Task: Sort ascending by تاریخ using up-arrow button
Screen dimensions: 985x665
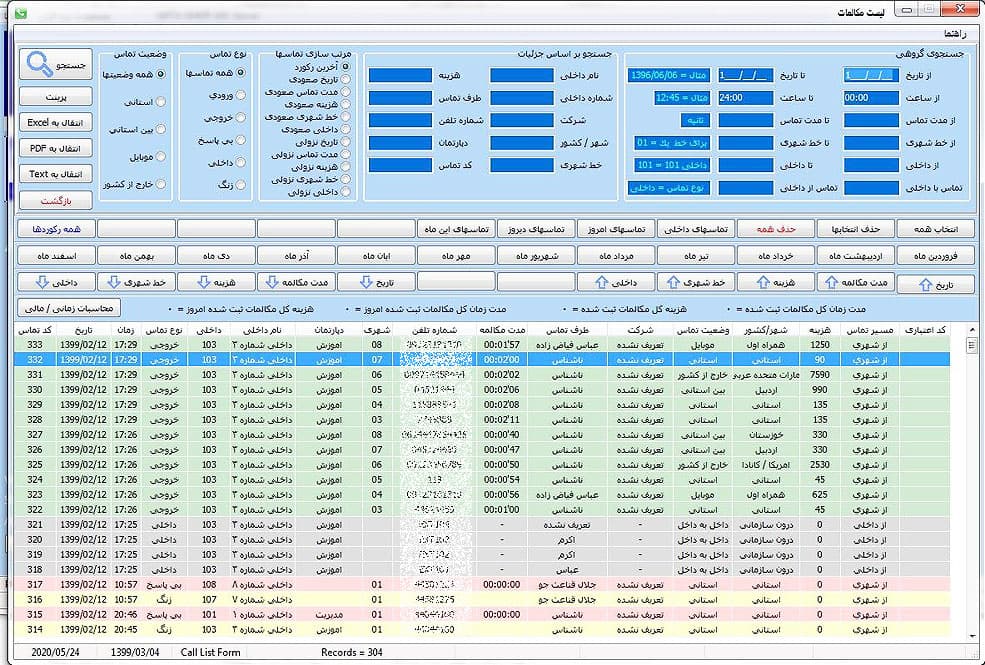Action: 935,284
